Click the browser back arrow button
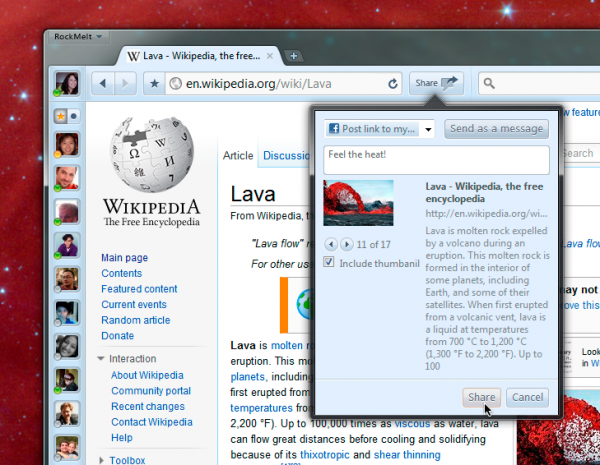 coord(103,83)
